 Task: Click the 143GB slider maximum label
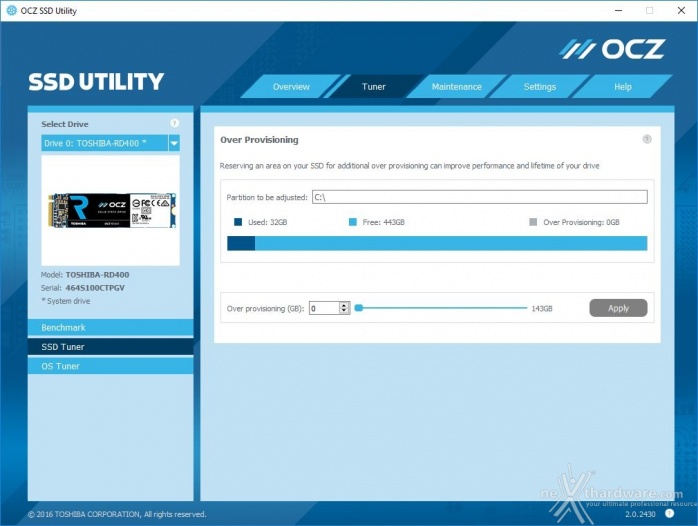542,308
